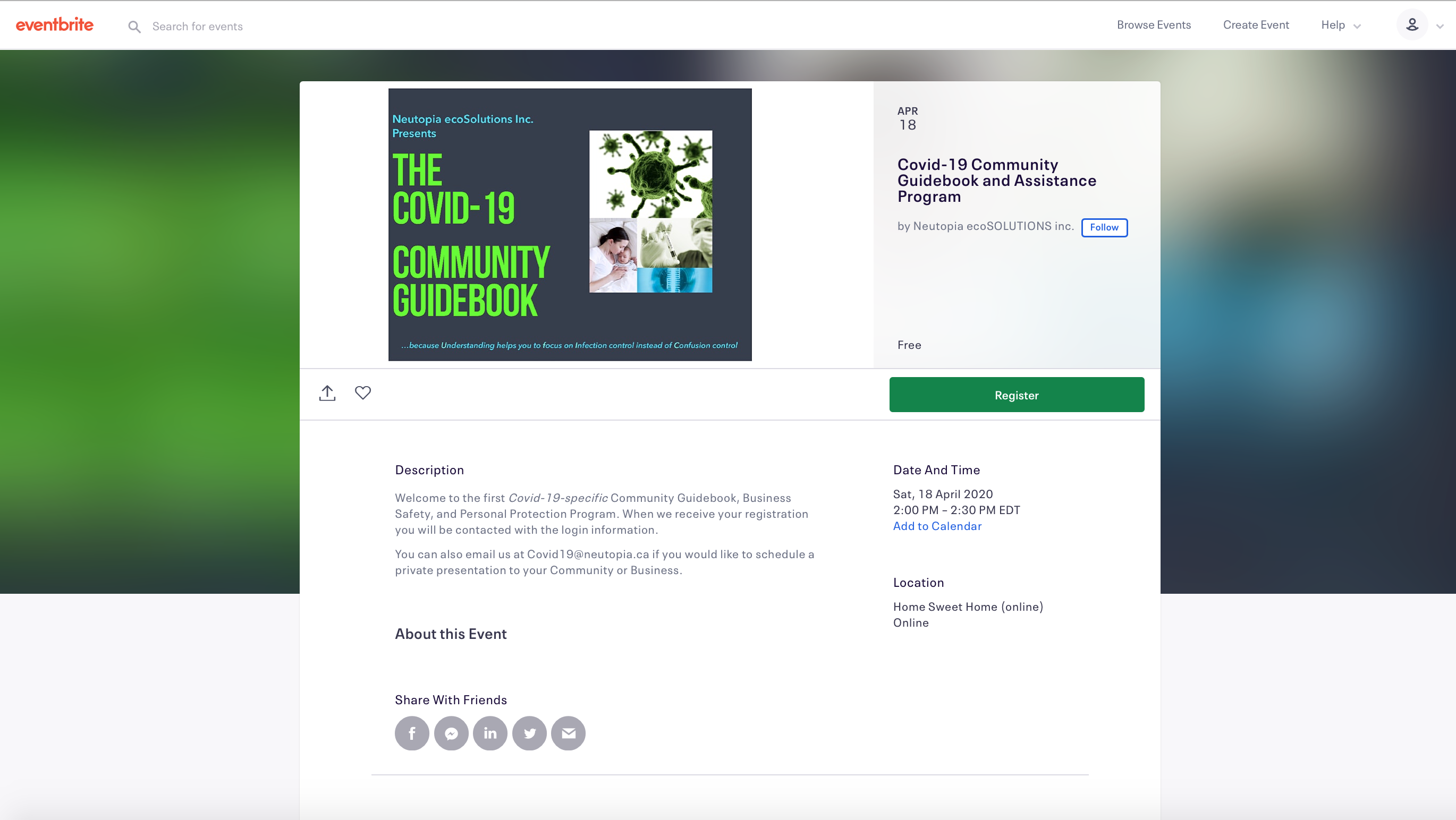This screenshot has height=820, width=1456.
Task: Click 'Sat, 18 April 2020' date text
Action: pyautogui.click(x=942, y=494)
